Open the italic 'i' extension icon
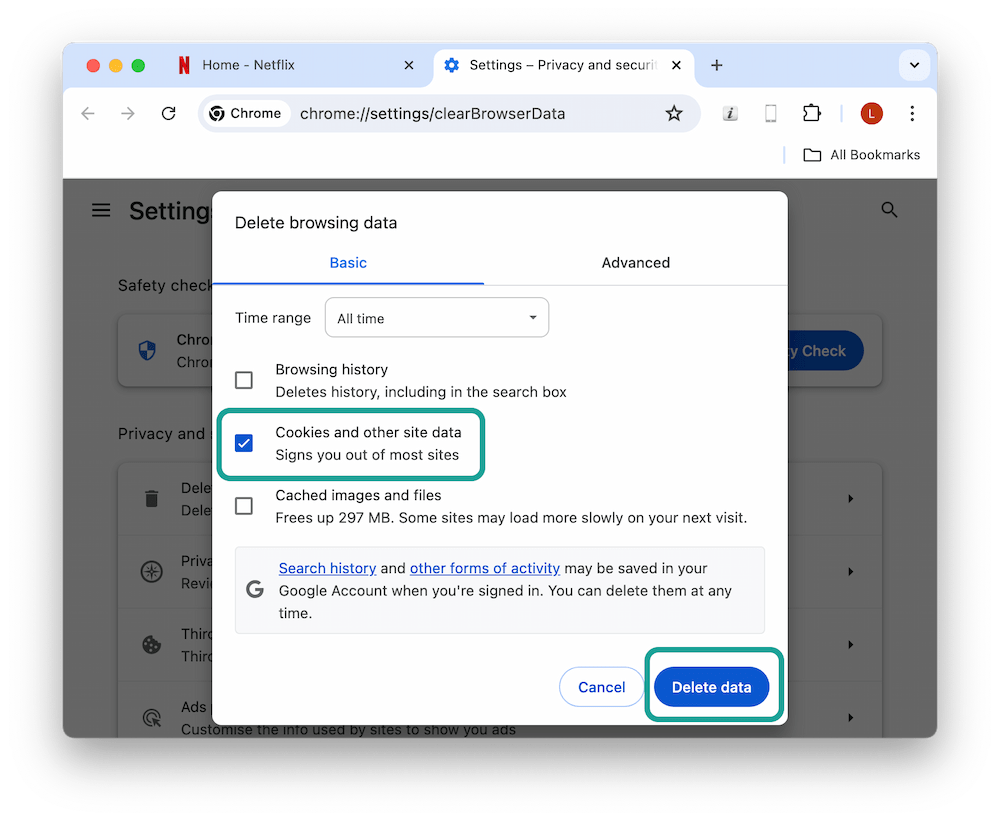The height and width of the screenshot is (821, 1000). 730,114
